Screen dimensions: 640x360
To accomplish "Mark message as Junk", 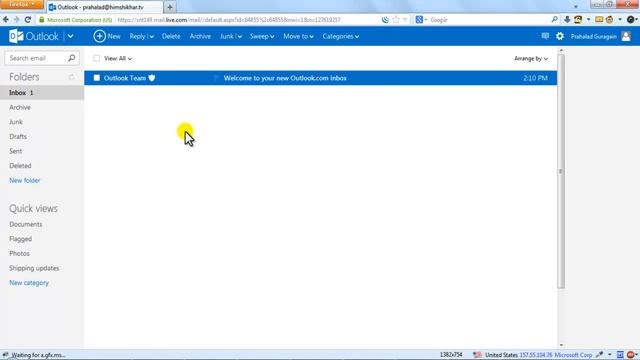I will coord(227,36).
